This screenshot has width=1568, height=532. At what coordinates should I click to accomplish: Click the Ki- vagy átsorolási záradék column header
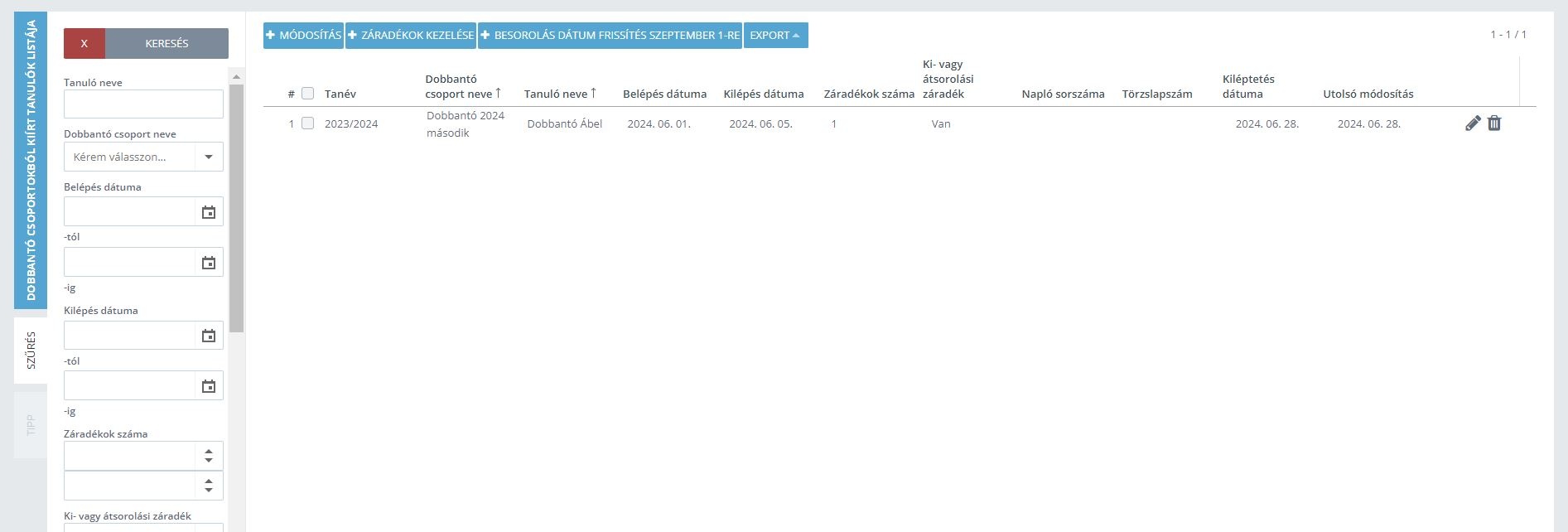click(948, 79)
